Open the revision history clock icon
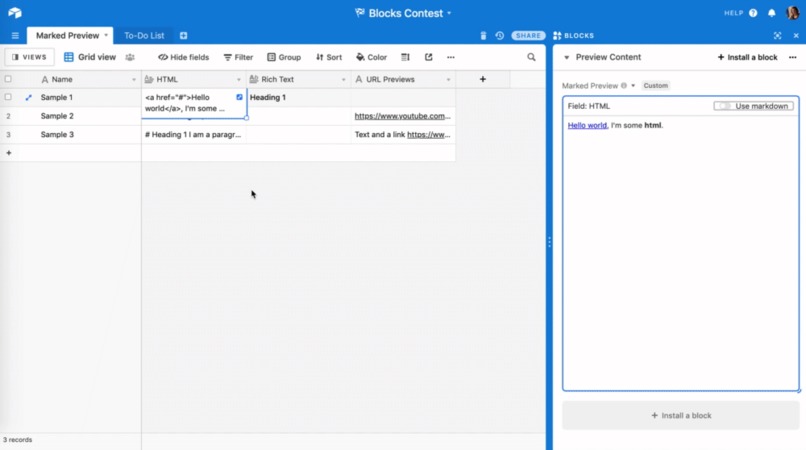This screenshot has height=450, width=806. pos(500,35)
